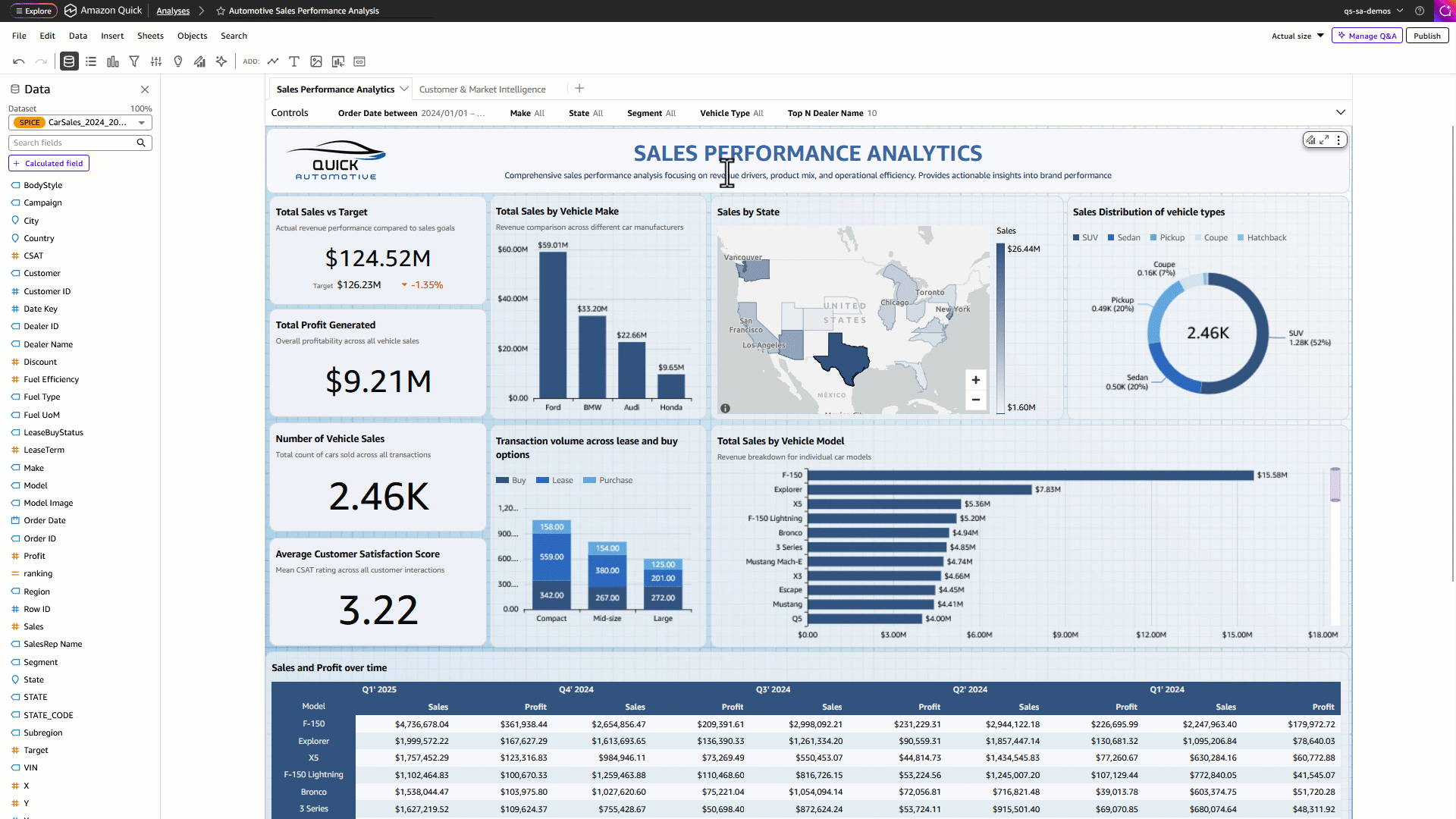Click the Calculated field button

tap(49, 163)
